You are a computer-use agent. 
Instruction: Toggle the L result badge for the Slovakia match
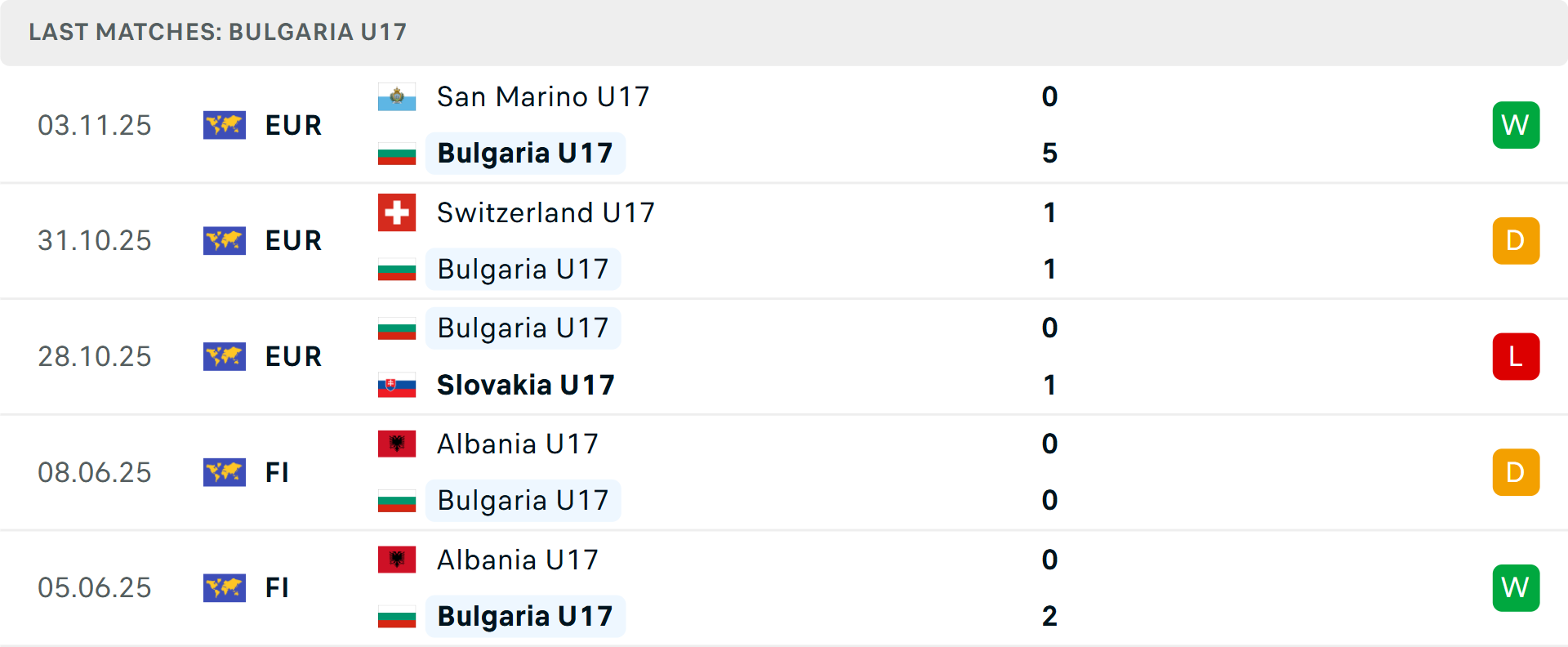1516,356
